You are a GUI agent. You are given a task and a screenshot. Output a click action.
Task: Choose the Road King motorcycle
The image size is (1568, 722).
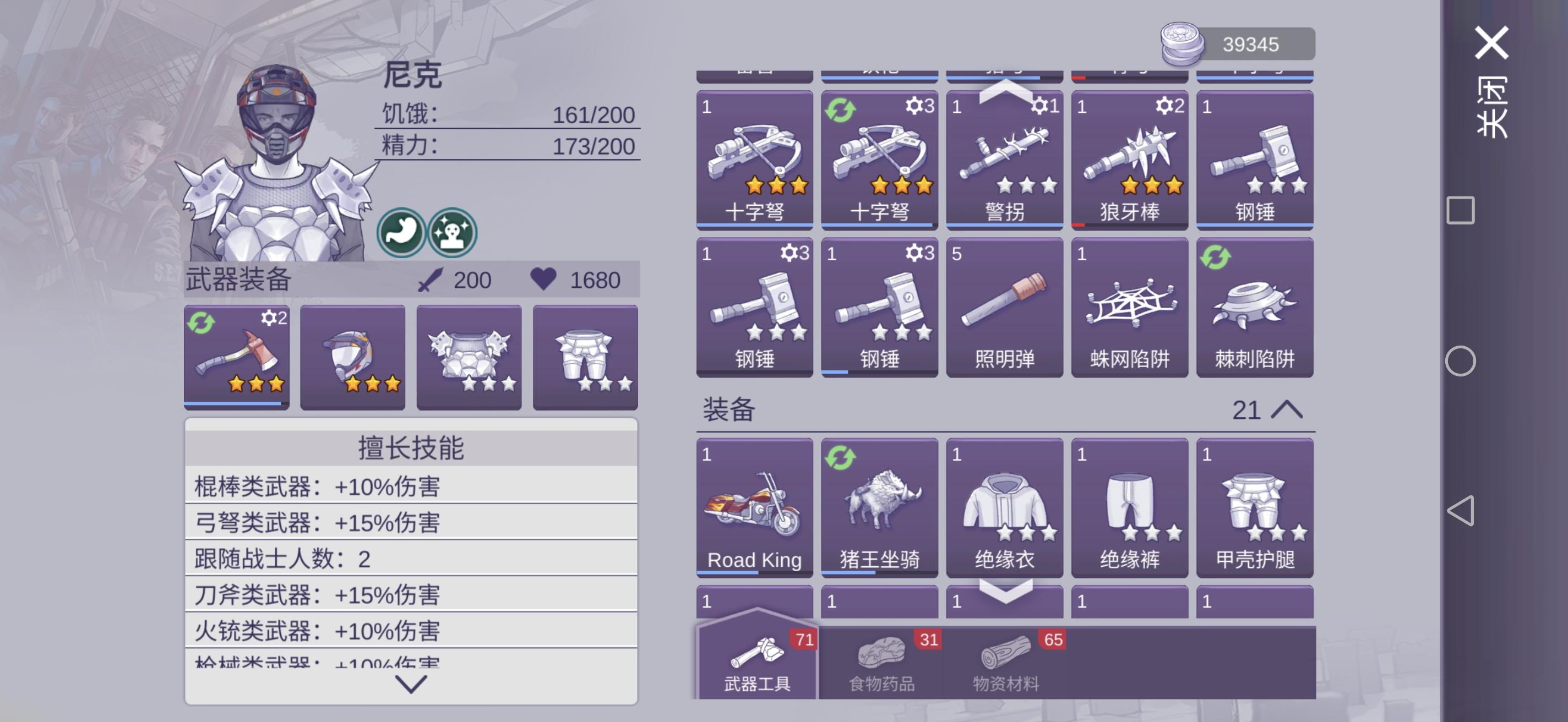tap(754, 507)
